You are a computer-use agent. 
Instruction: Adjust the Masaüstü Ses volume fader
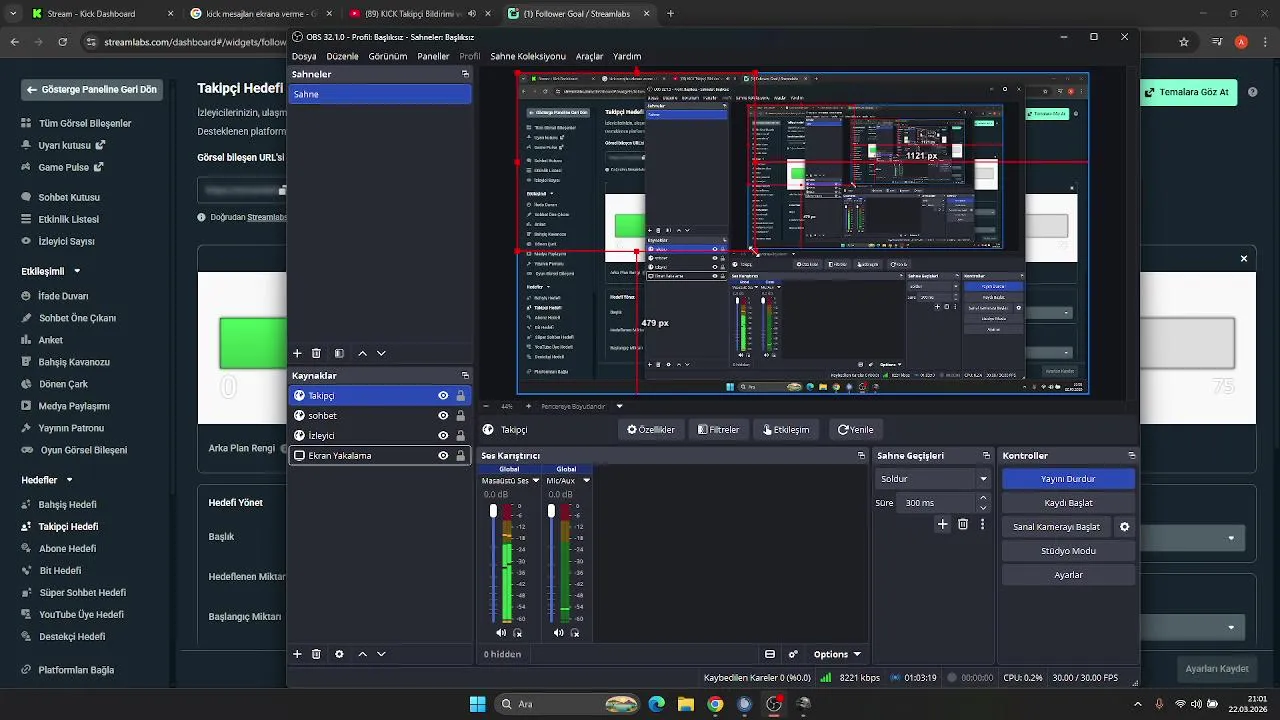click(493, 511)
